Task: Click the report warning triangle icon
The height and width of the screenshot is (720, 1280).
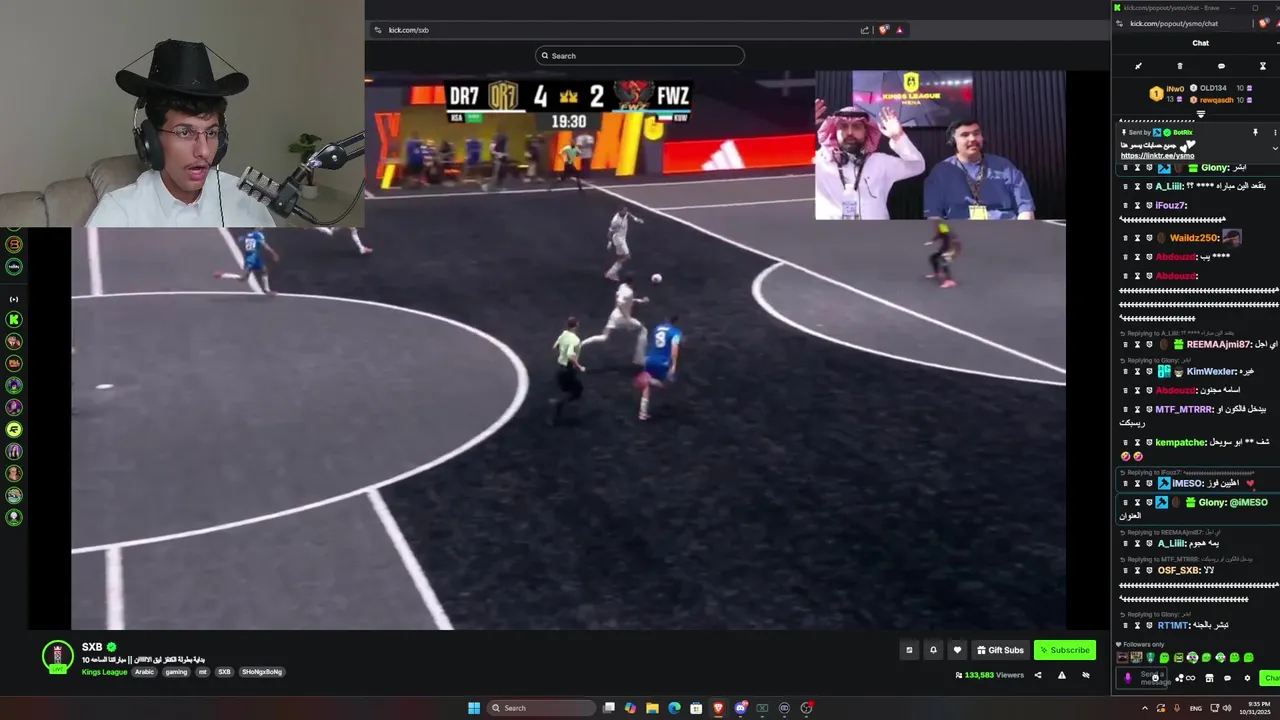Action: coord(1062,675)
